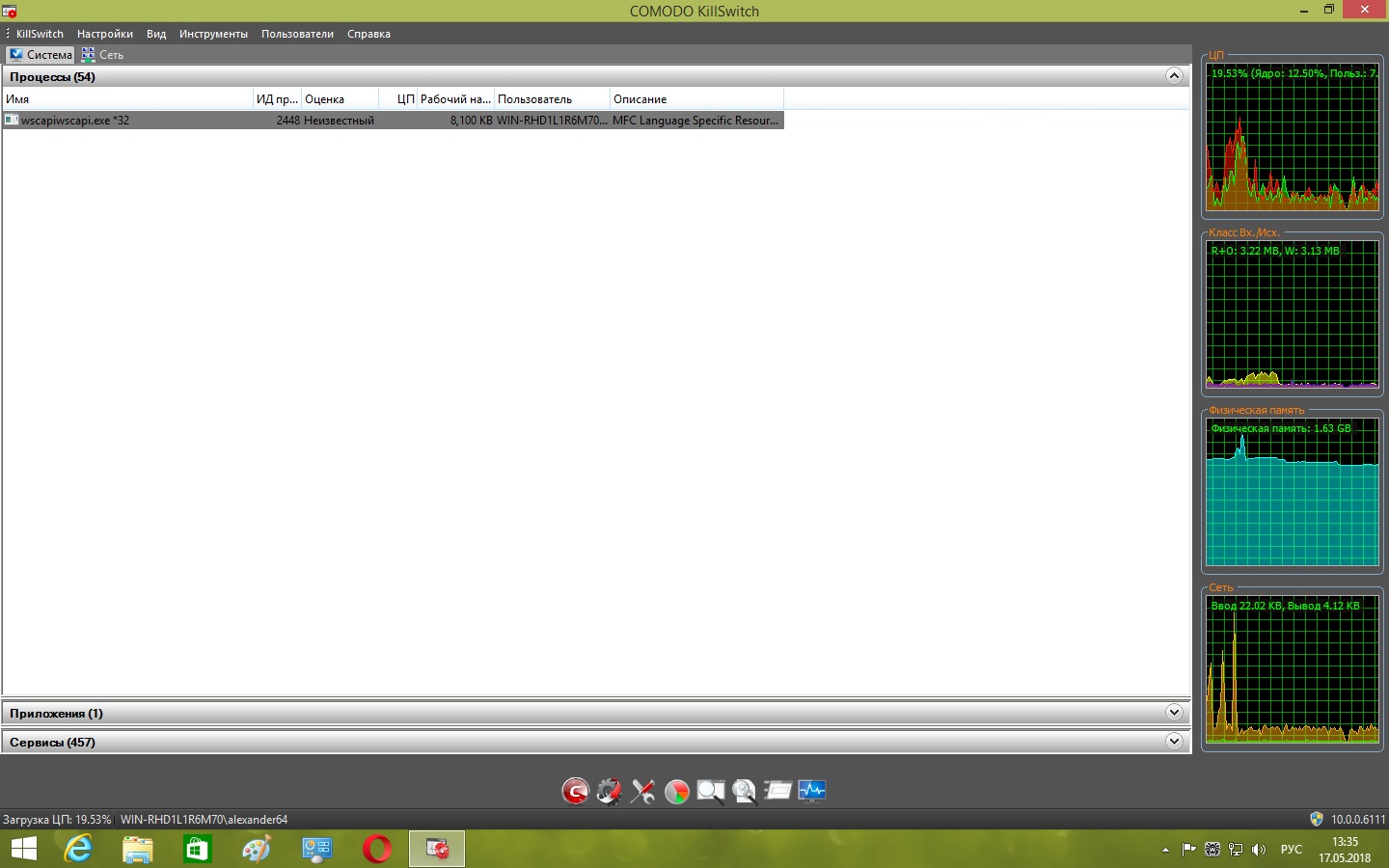Image resolution: width=1389 pixels, height=868 pixels.
Task: Expand the Приложения (1) section
Action: [x=1174, y=713]
